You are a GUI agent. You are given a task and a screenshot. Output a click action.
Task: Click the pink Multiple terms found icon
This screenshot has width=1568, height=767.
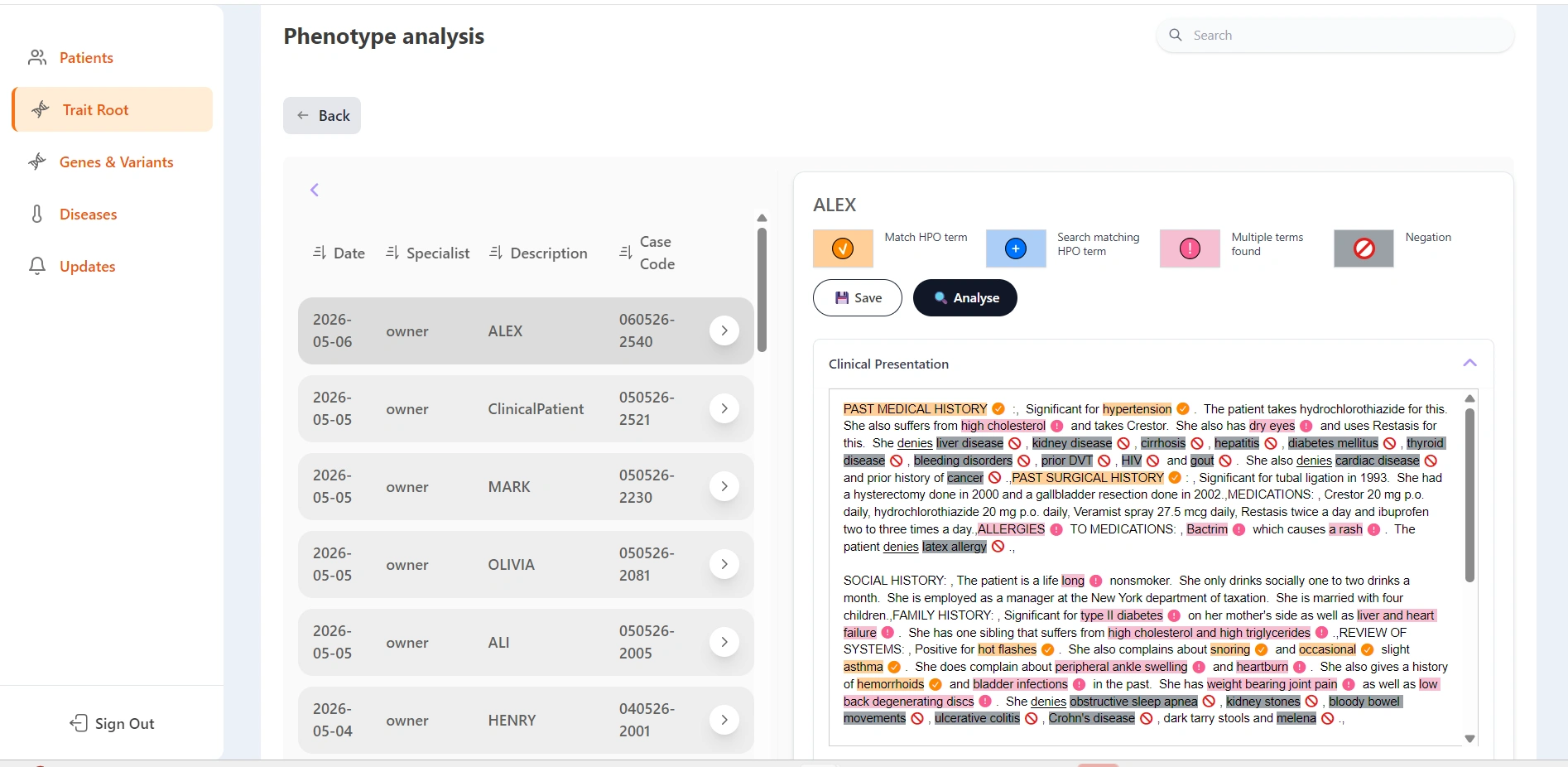(x=1190, y=248)
